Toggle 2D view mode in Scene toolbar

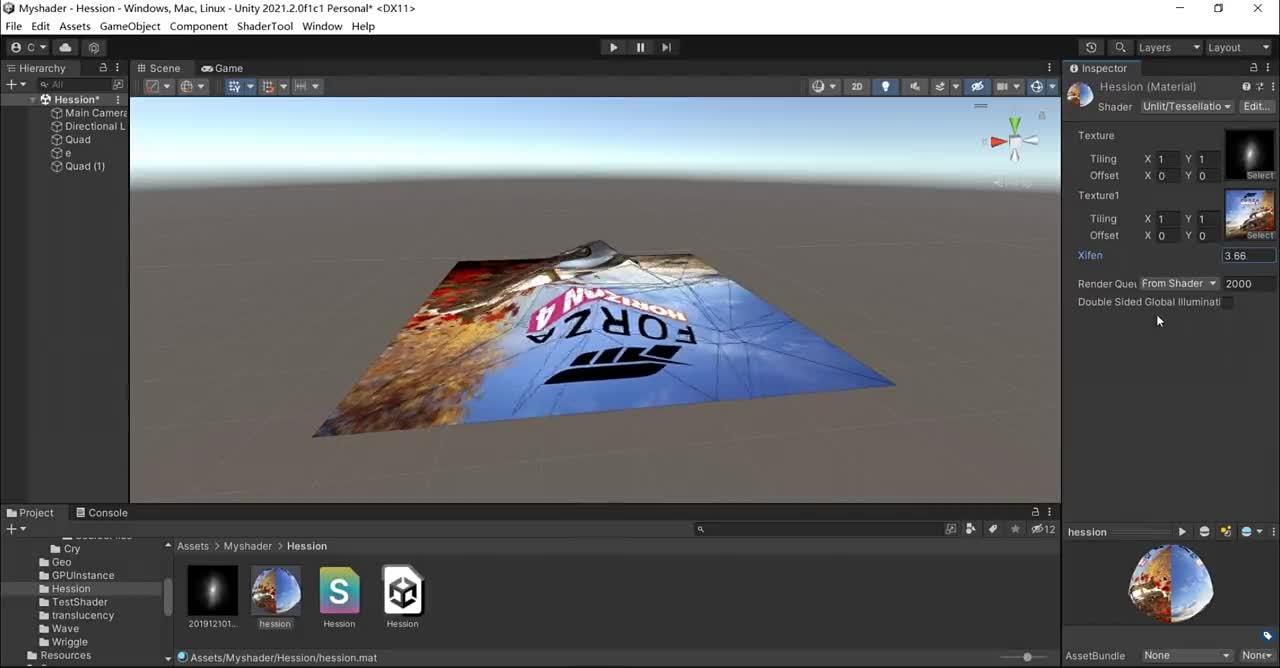(857, 86)
